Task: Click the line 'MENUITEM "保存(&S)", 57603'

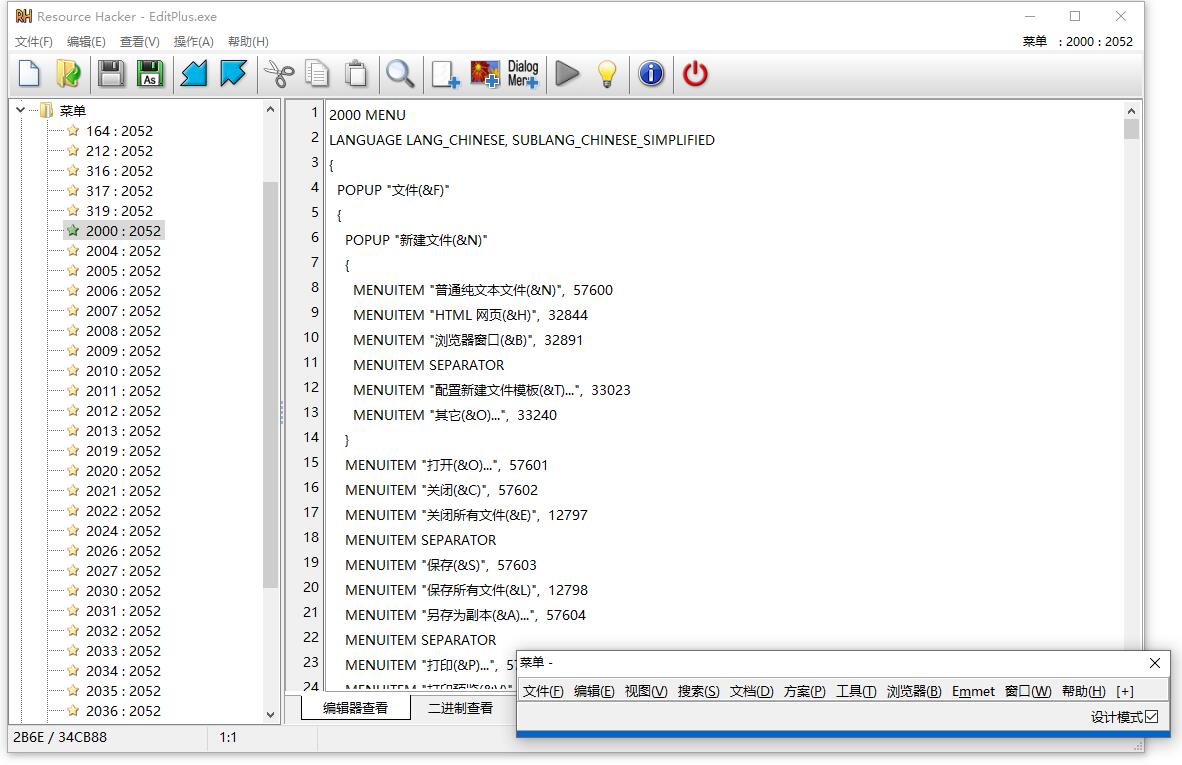Action: click(441, 565)
